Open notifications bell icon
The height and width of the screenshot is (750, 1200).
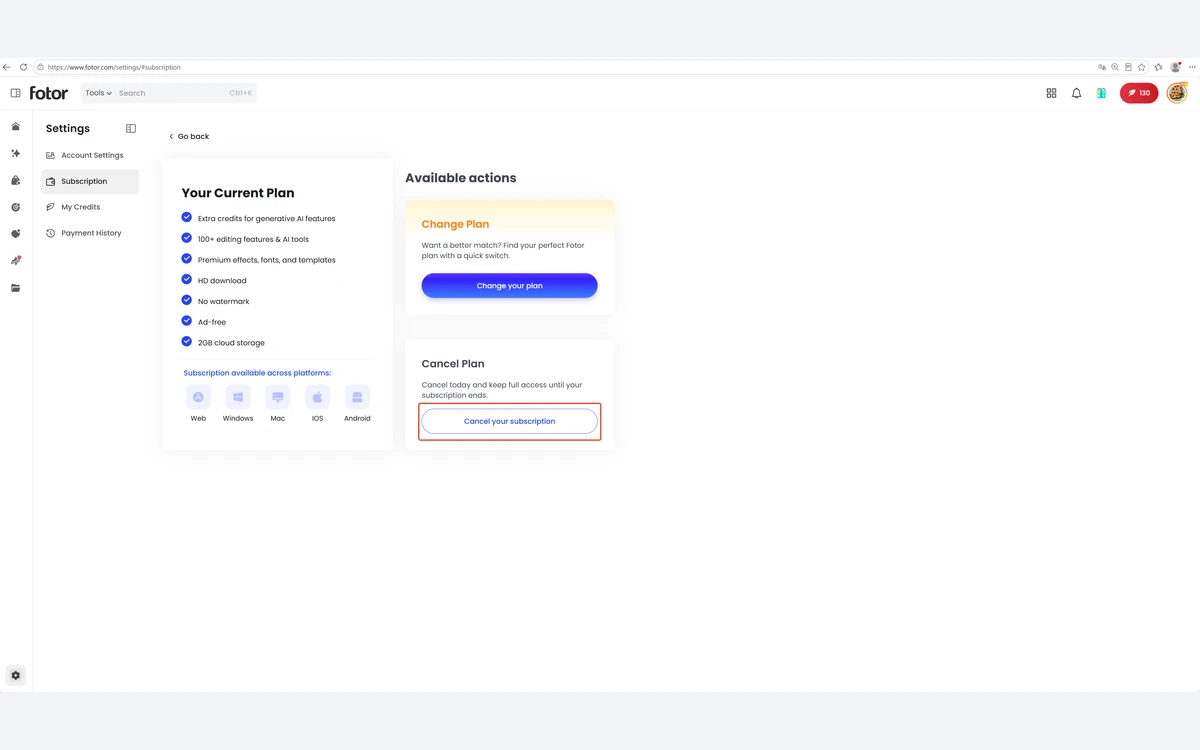point(1076,93)
